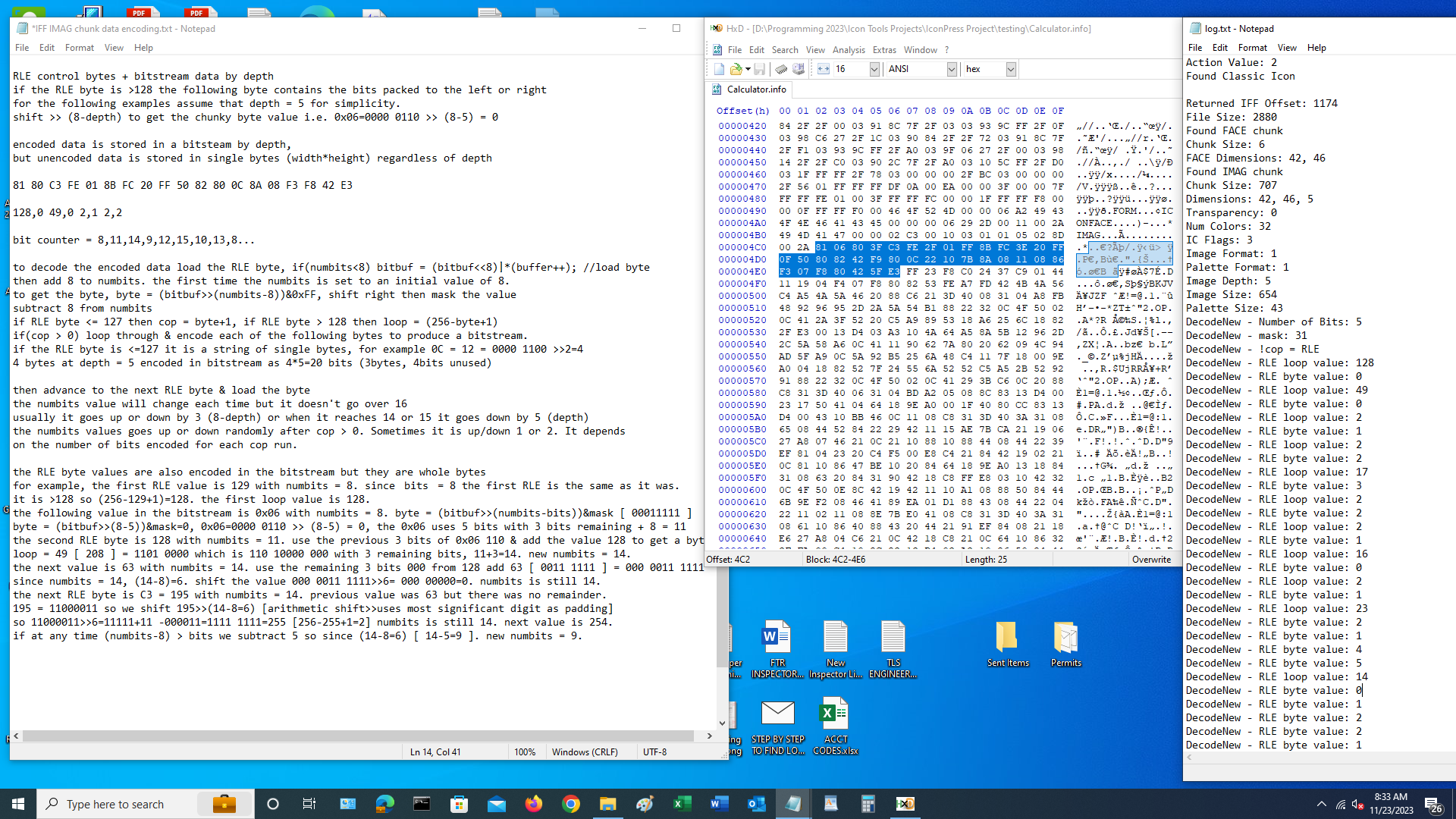The image size is (1456, 819).
Task: Toggle the Overwrite mode indicator in status bar
Action: (1151, 560)
